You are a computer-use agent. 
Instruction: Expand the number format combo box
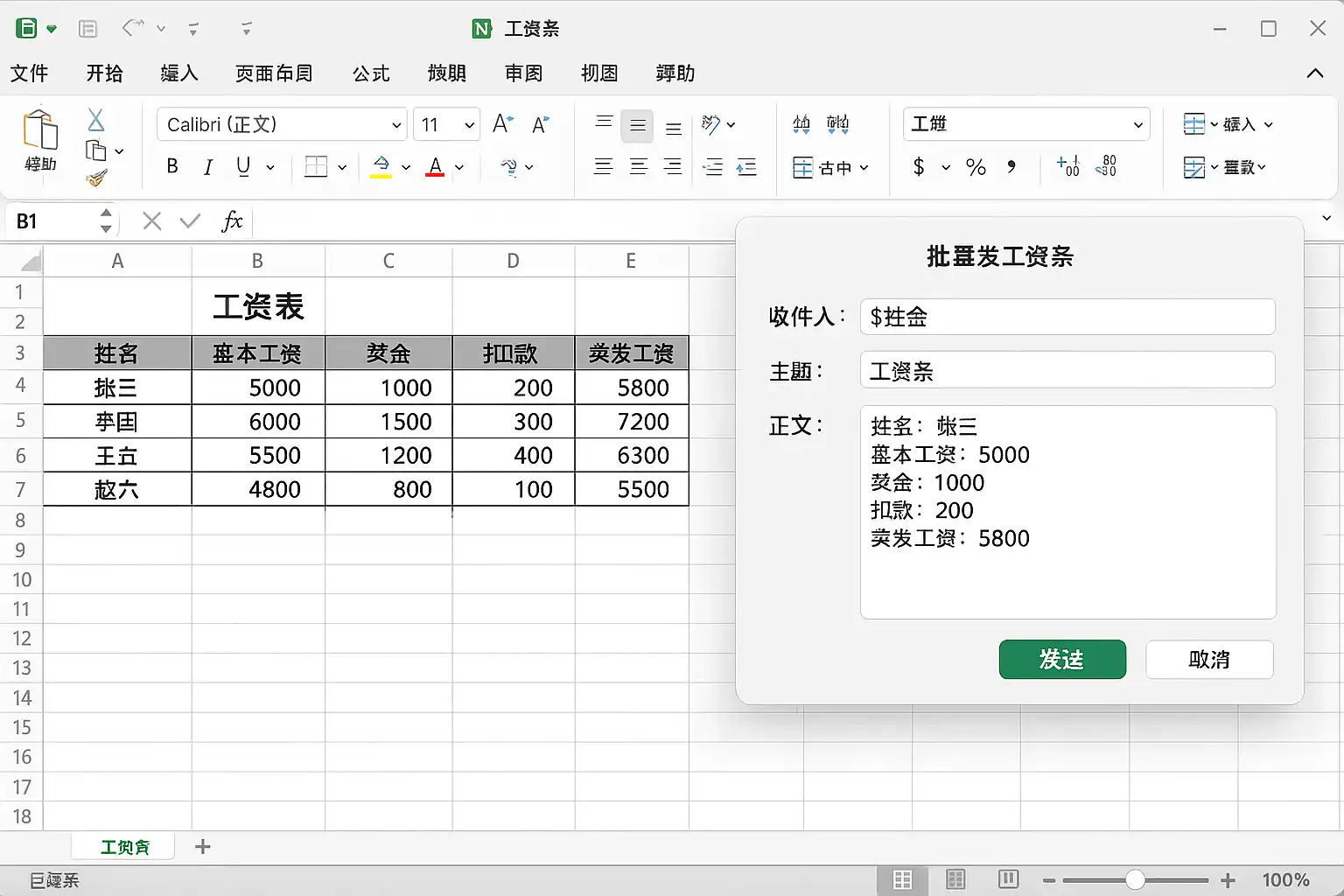(x=1137, y=124)
